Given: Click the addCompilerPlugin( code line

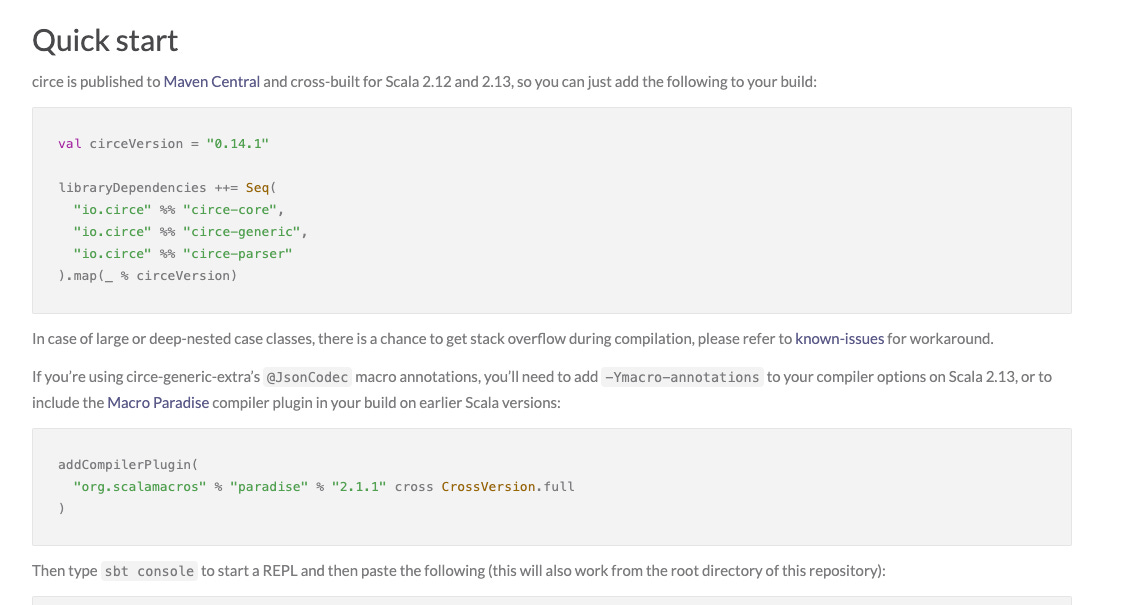Looking at the screenshot, I should 127,465.
